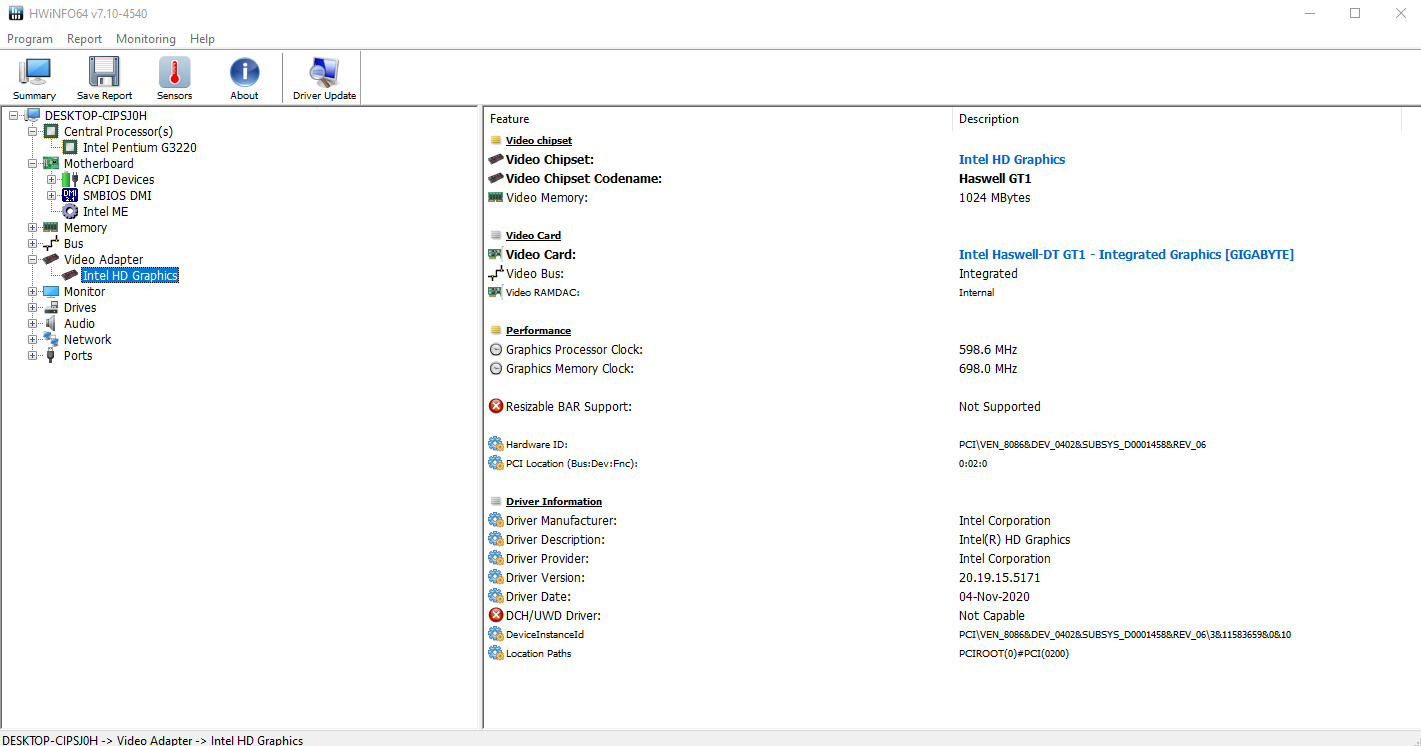Click the Haswell GT1 codename value
The width and height of the screenshot is (1421, 746).
click(995, 178)
